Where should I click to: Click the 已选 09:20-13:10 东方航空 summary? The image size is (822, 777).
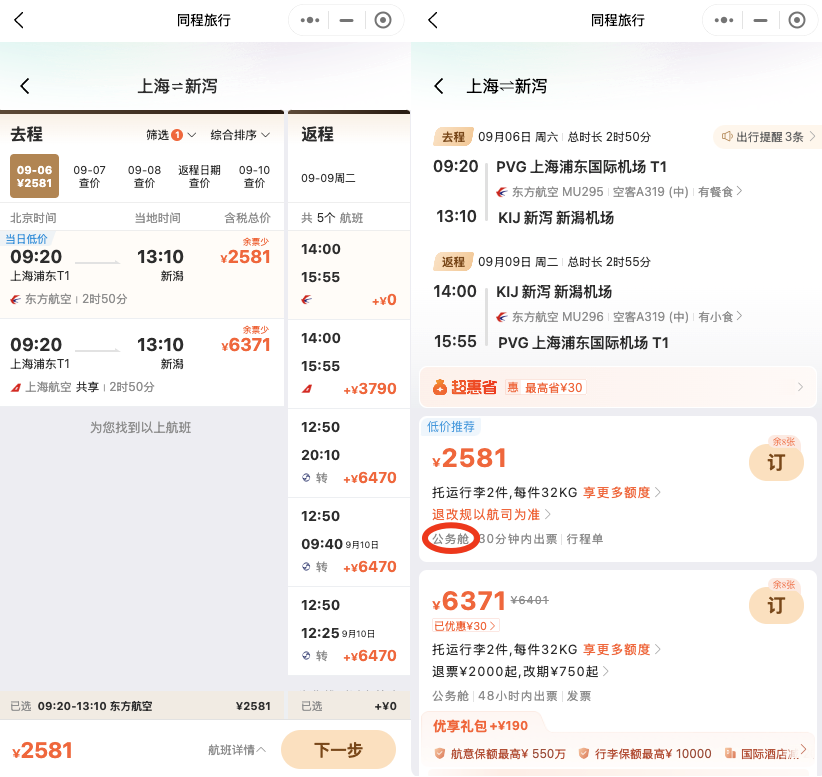[140, 706]
